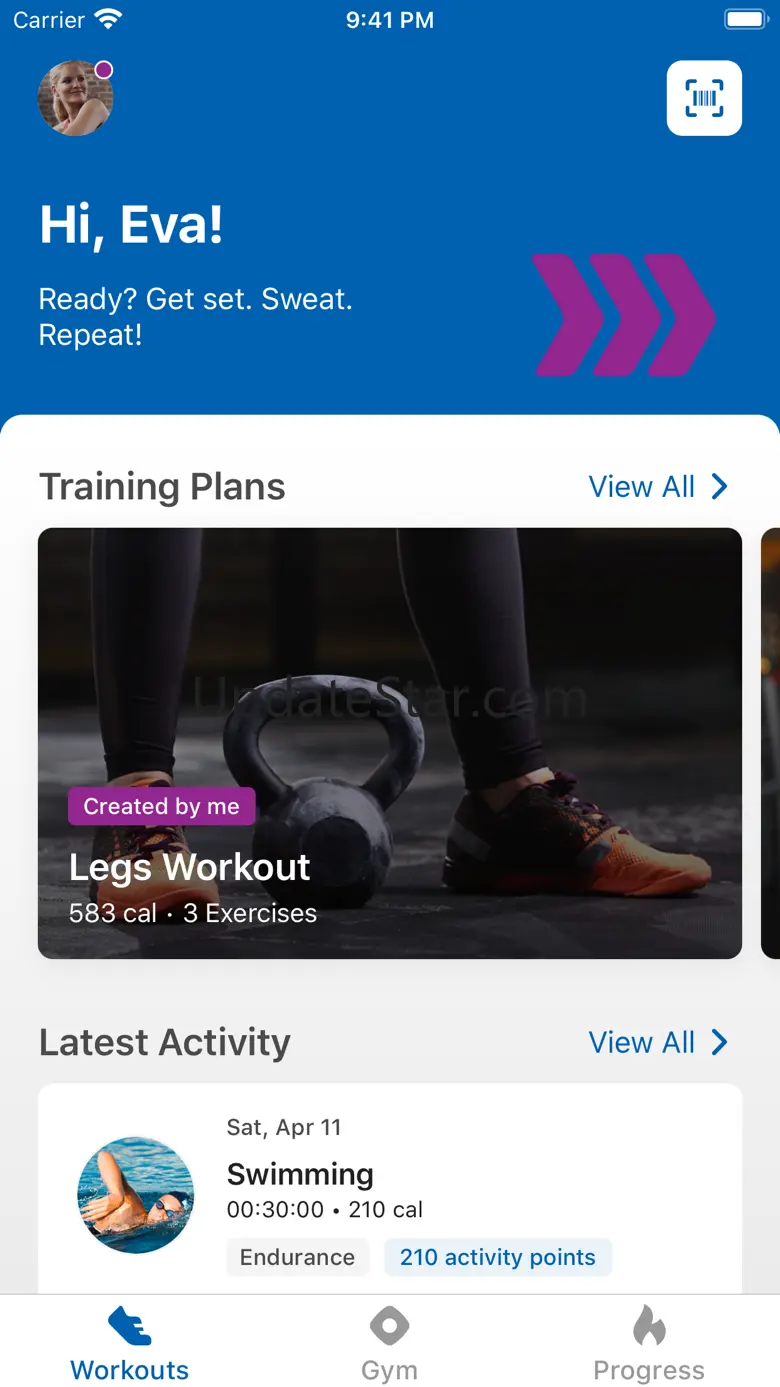Select the Workouts tab label
This screenshot has height=1387, width=780.
[x=130, y=1370]
